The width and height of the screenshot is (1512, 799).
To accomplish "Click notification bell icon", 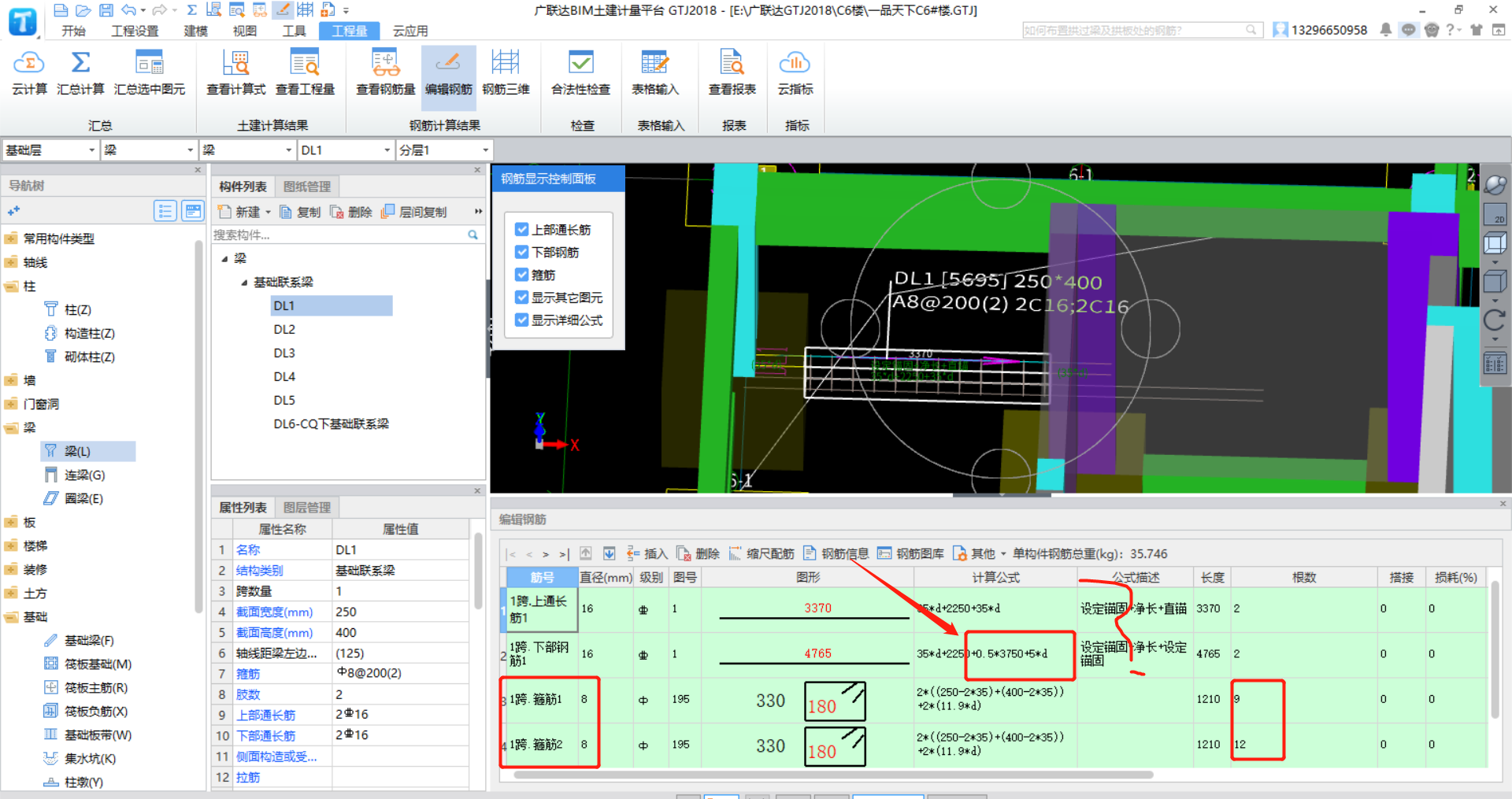I will click(1386, 30).
